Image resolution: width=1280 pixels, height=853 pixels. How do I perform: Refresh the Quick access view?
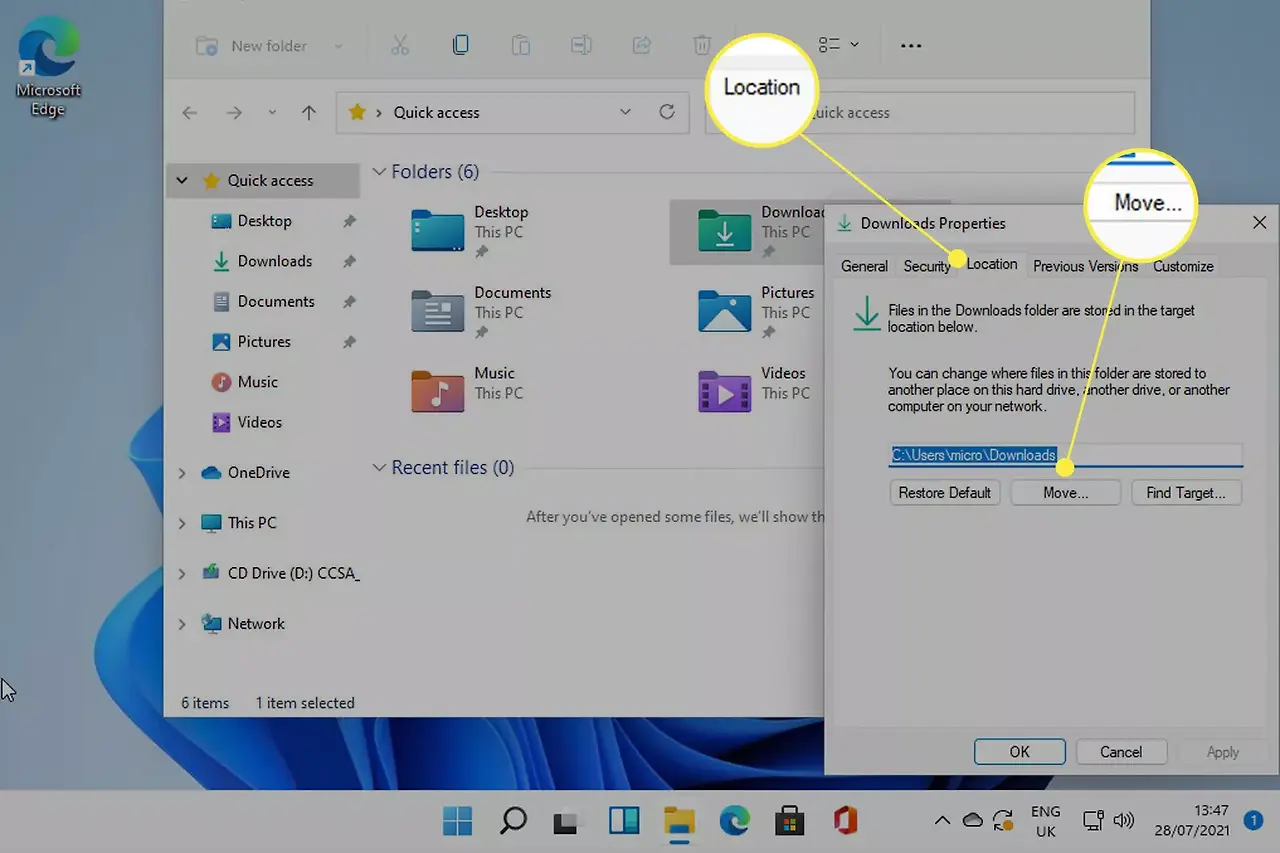pos(667,112)
